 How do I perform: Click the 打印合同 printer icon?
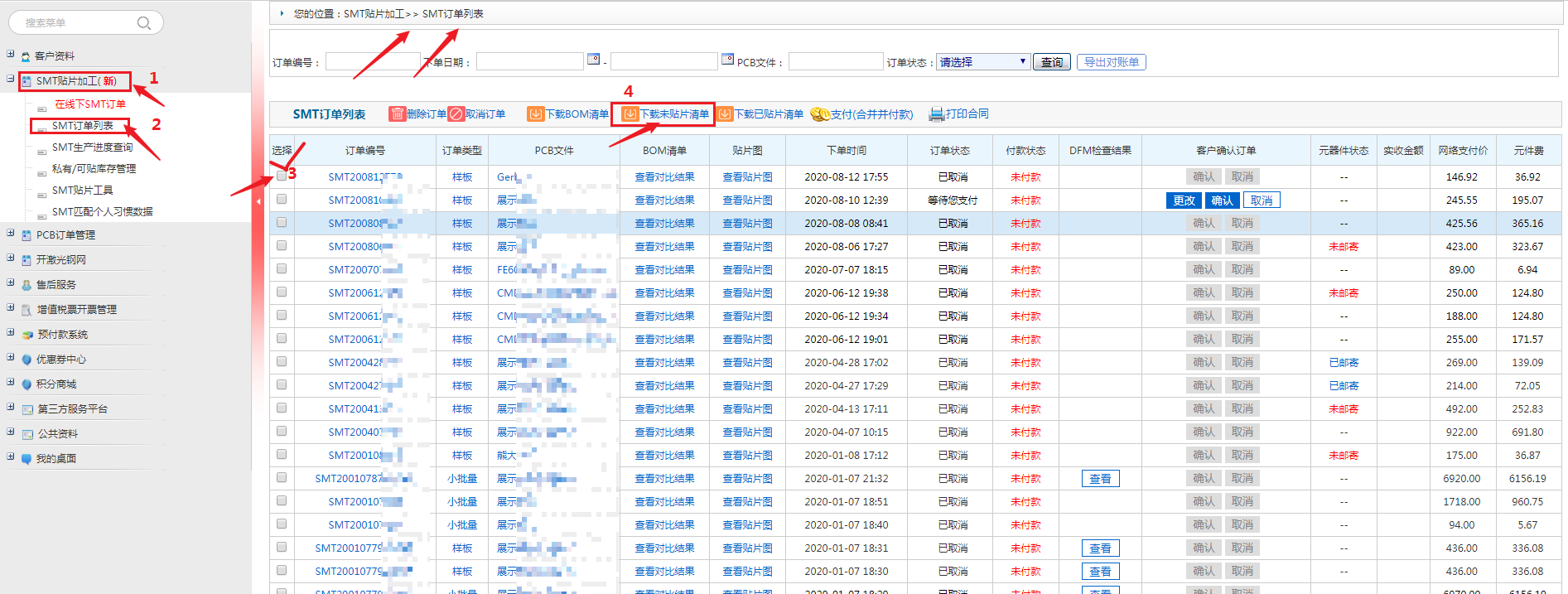coord(937,114)
